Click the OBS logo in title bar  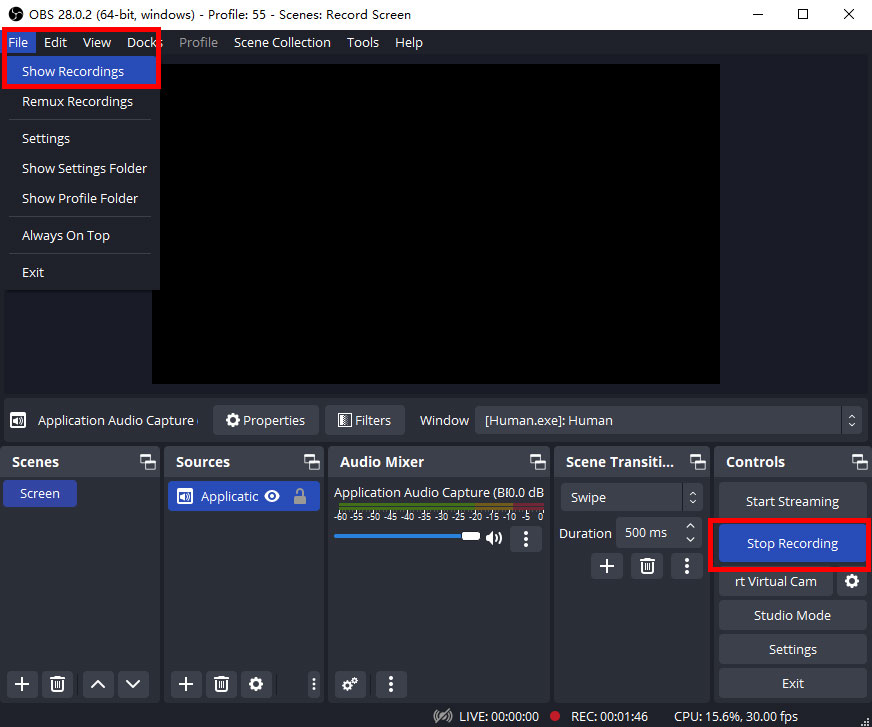pyautogui.click(x=16, y=14)
